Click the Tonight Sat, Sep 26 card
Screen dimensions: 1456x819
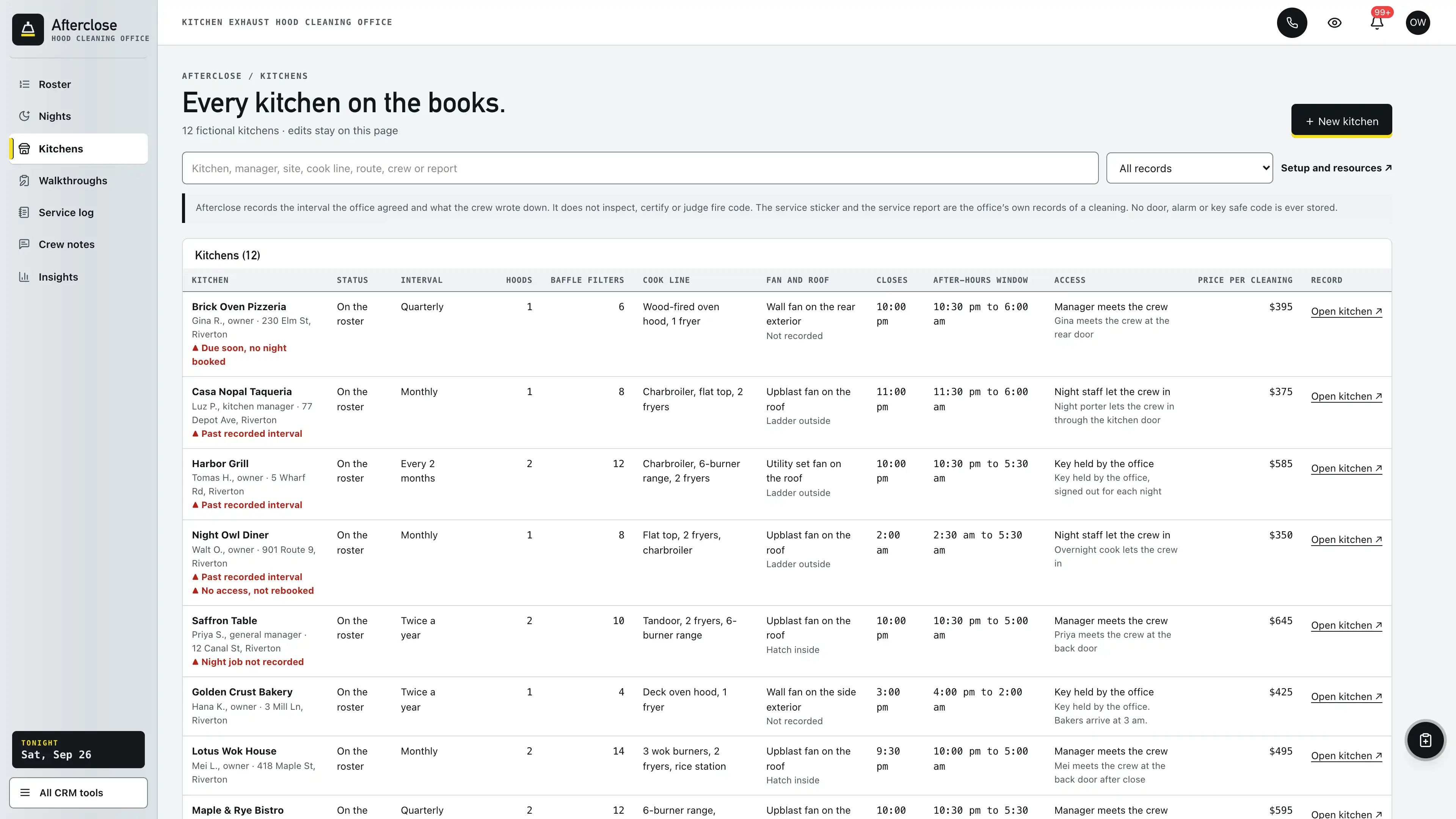(x=78, y=750)
